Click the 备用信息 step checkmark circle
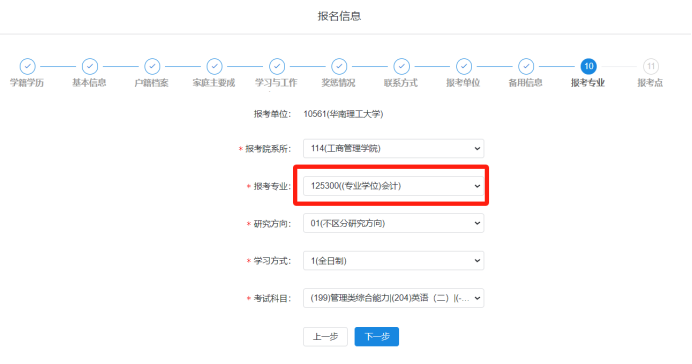692x364 pixels. pyautogui.click(x=526, y=67)
